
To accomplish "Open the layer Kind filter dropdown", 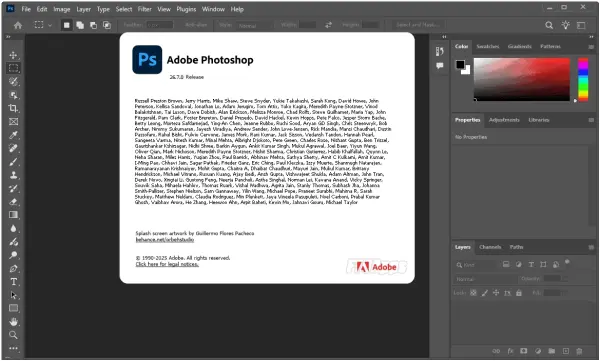I will pos(476,265).
